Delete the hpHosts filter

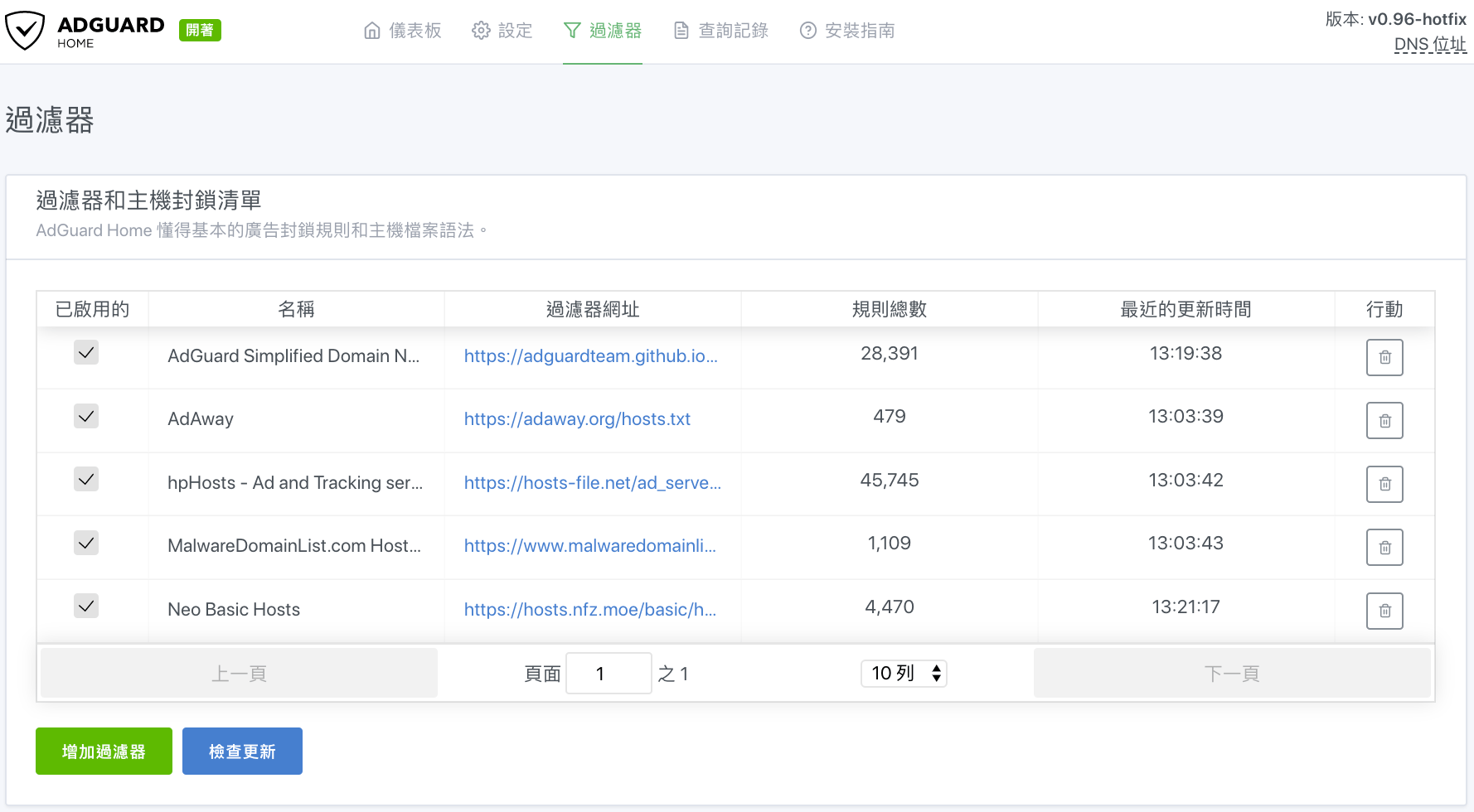1384,484
